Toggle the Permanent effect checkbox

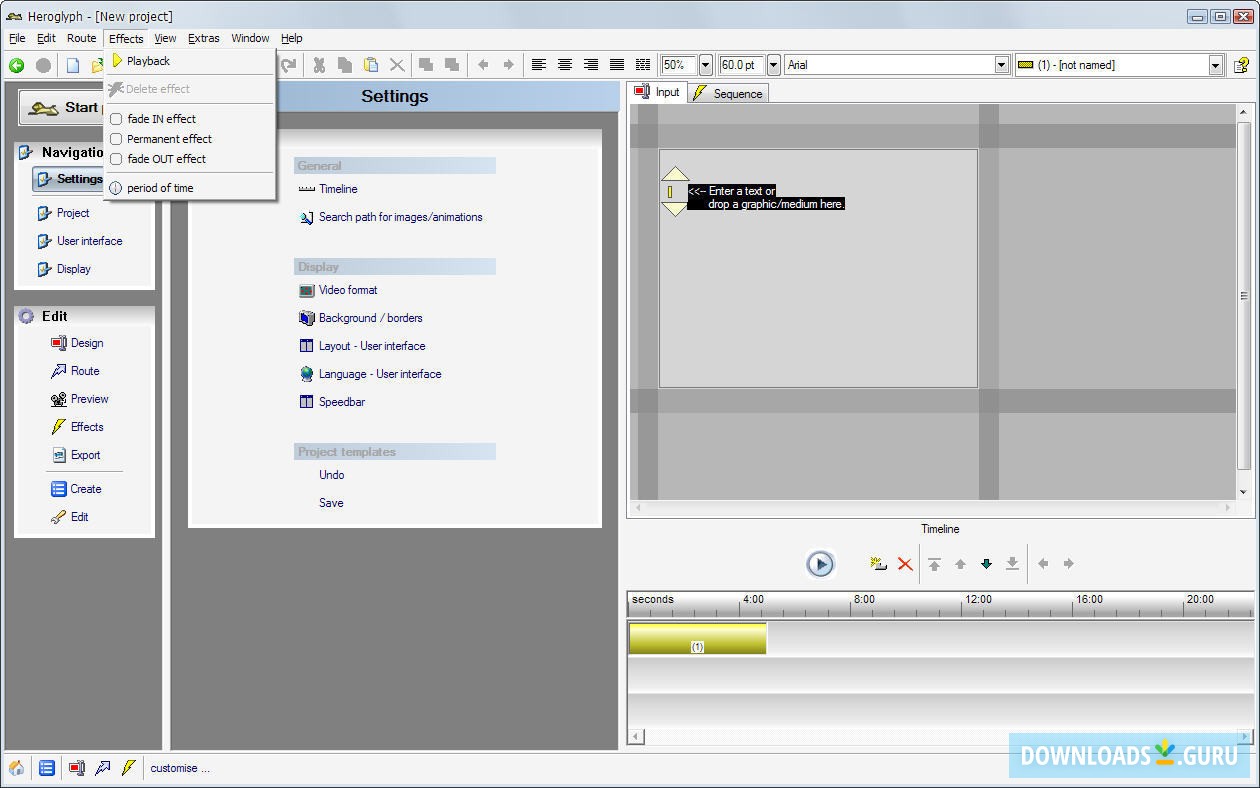(116, 139)
